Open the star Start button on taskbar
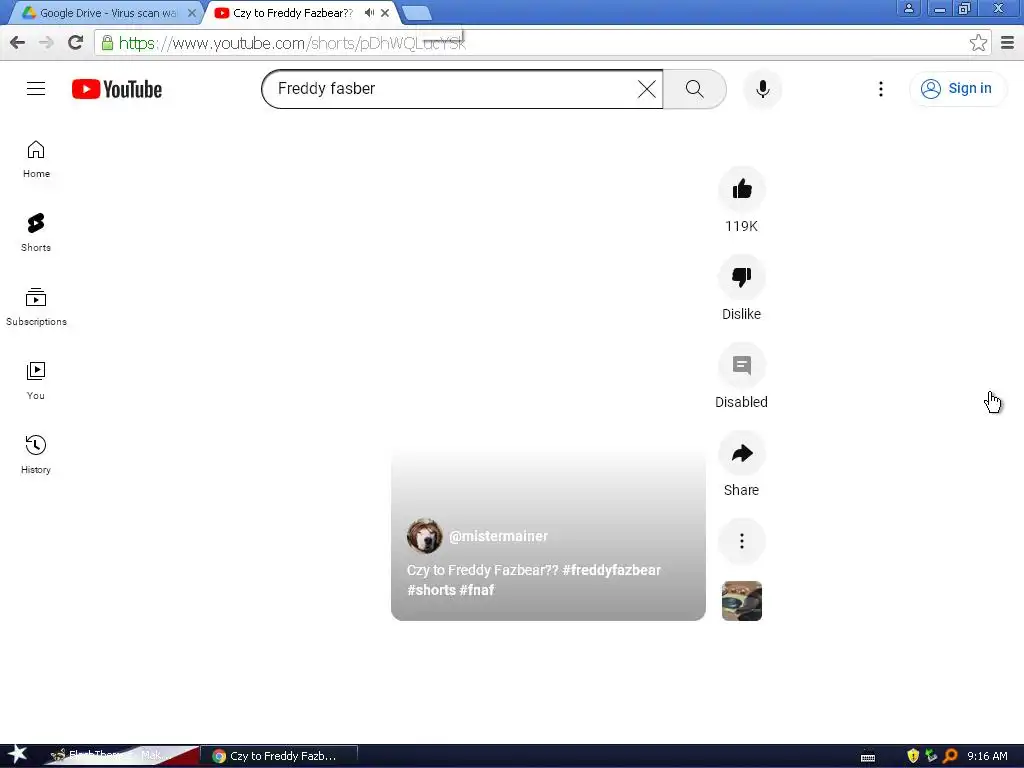 [x=17, y=755]
